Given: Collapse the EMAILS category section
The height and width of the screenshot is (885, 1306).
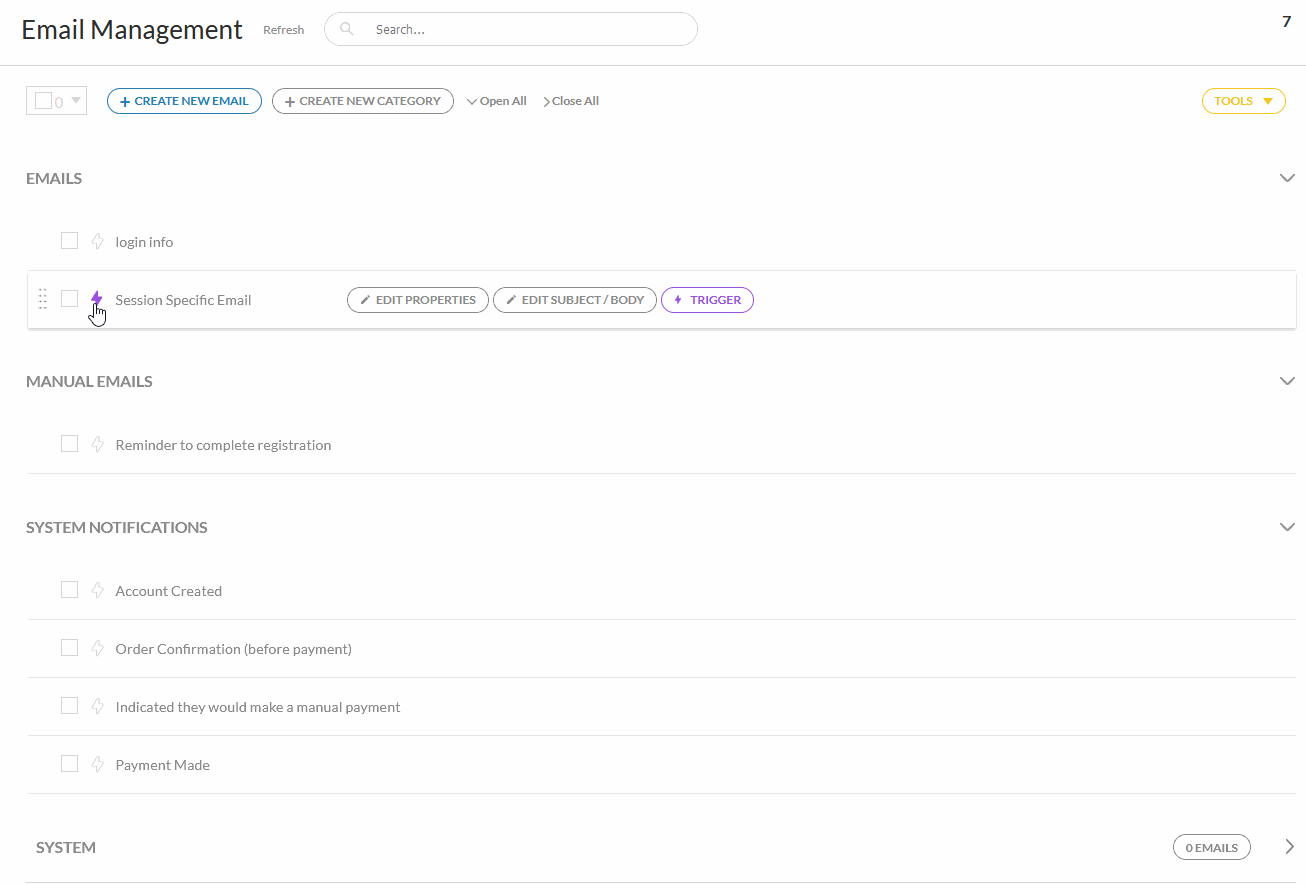Looking at the screenshot, I should tap(1287, 178).
